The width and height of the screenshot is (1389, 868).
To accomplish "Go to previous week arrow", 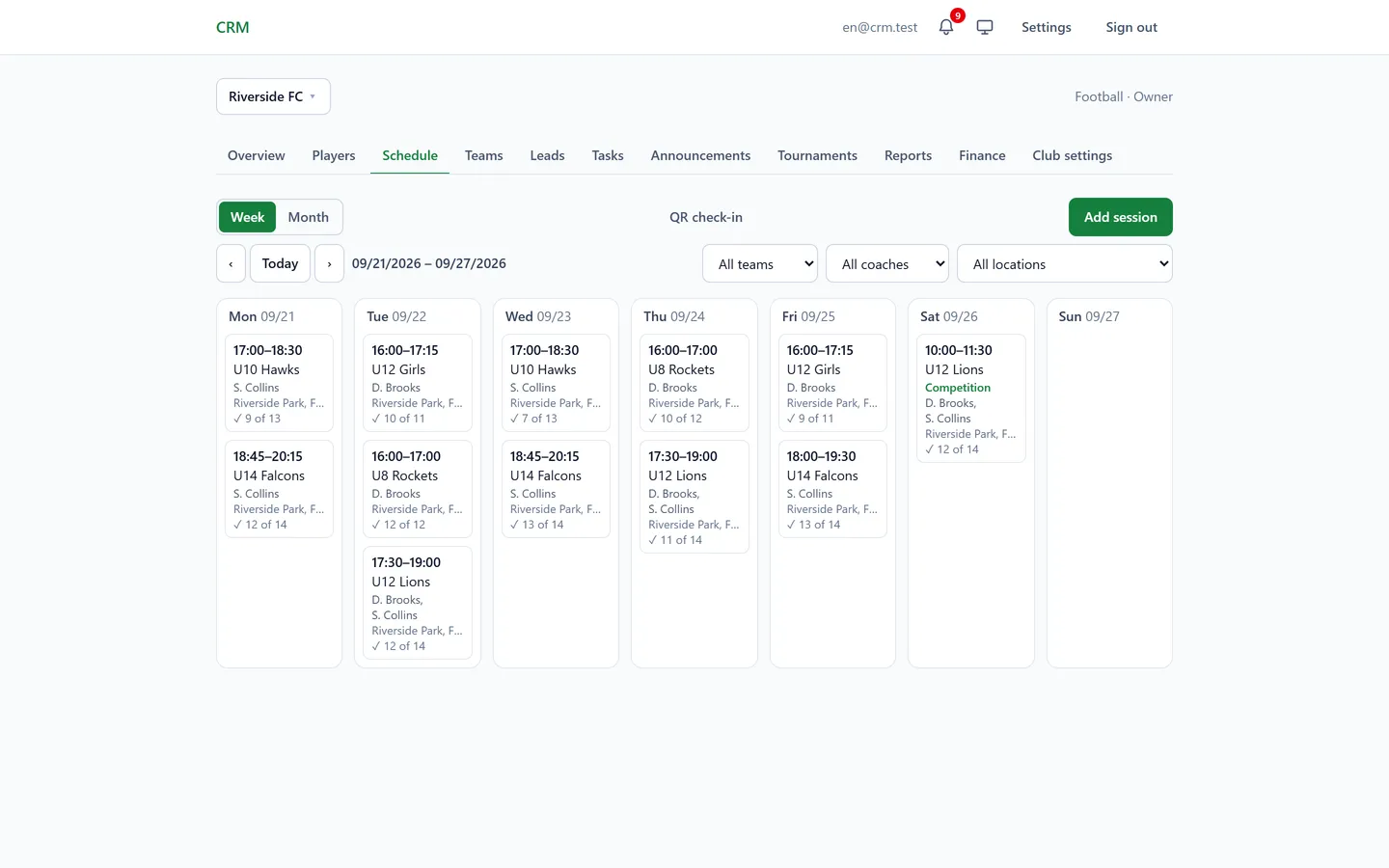I will (231, 263).
